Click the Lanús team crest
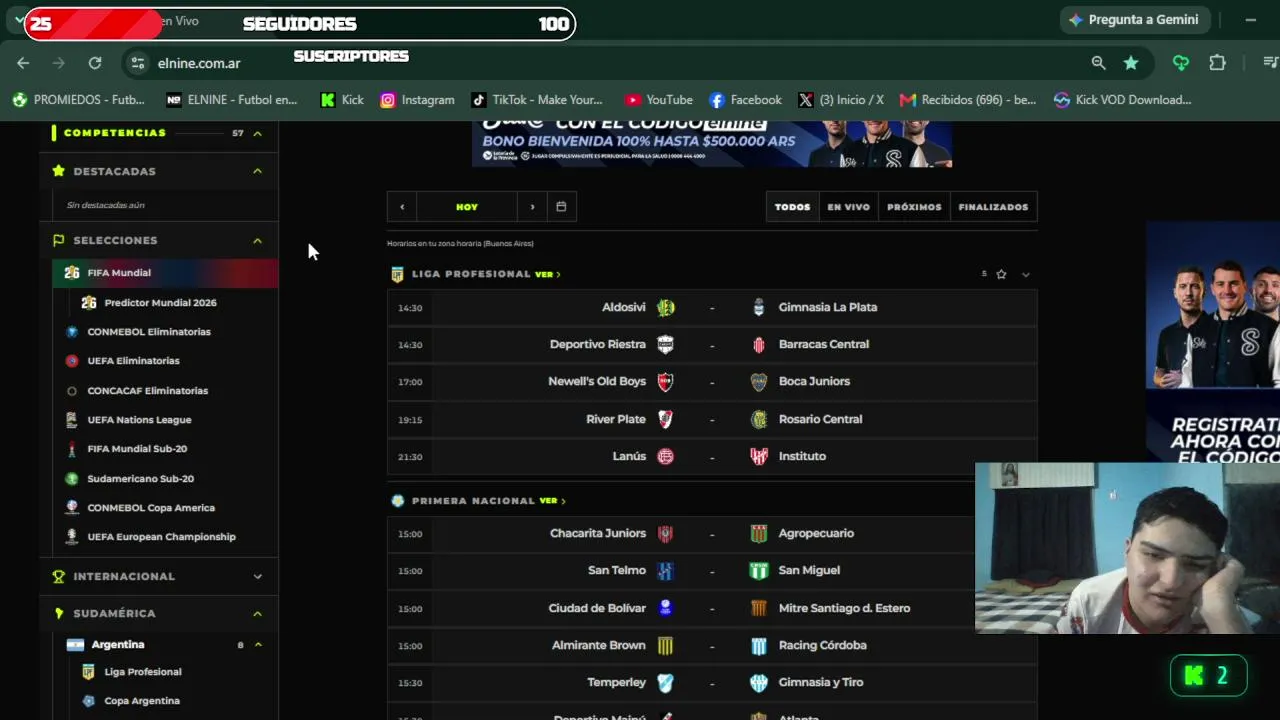The image size is (1280, 720). [665, 456]
